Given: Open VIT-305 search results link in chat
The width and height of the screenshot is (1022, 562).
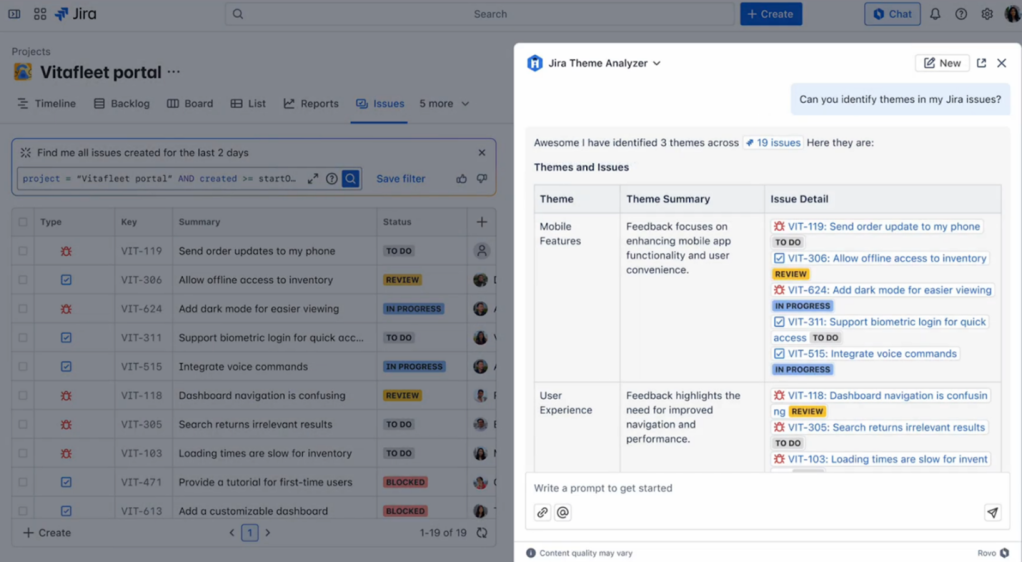Looking at the screenshot, I should pos(879,428).
